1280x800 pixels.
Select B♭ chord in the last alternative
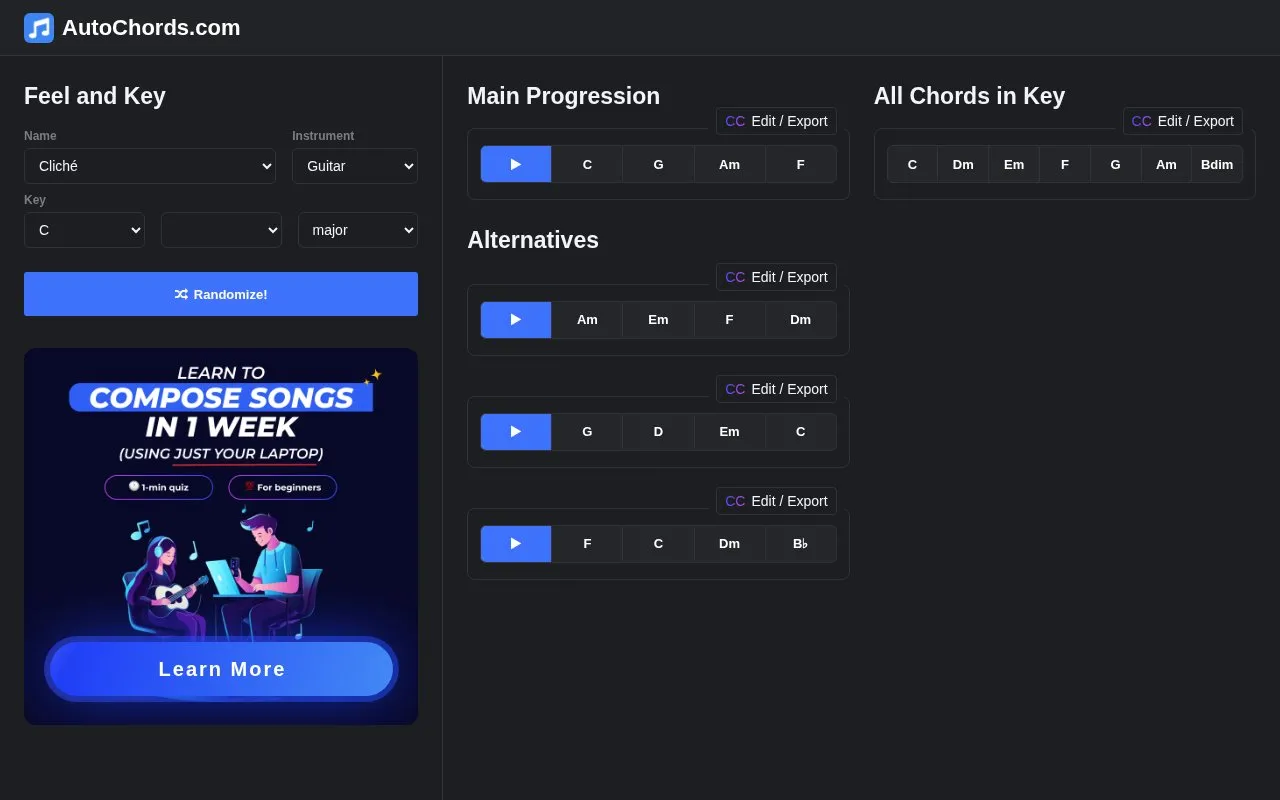pos(801,544)
